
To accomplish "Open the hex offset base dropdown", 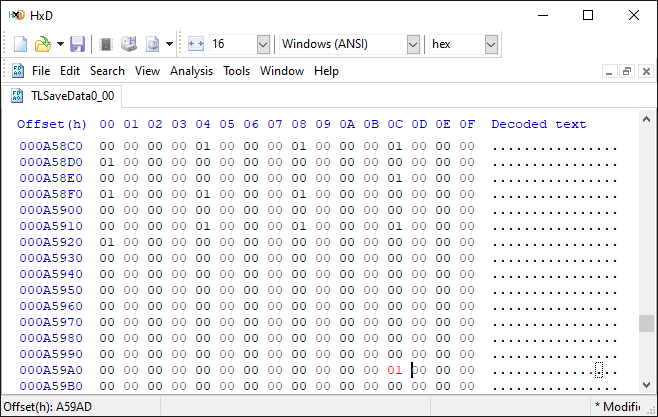I will click(x=491, y=44).
